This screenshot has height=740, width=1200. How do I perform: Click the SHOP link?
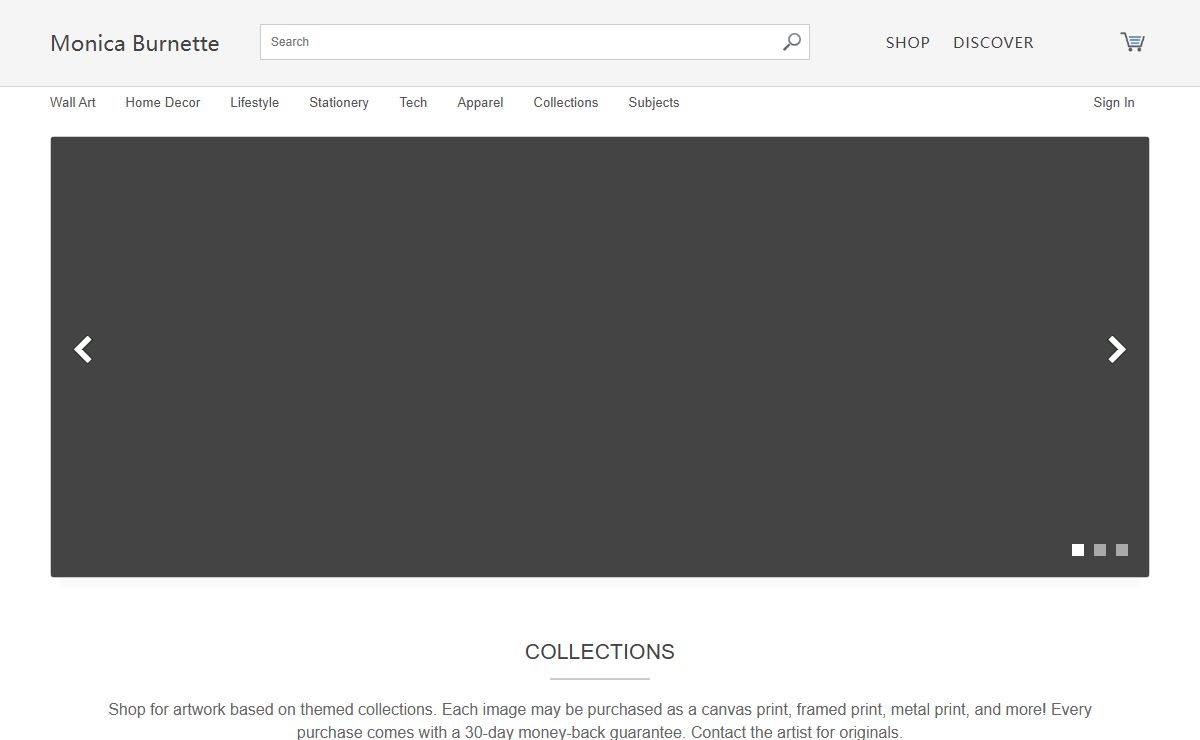pyautogui.click(x=908, y=42)
